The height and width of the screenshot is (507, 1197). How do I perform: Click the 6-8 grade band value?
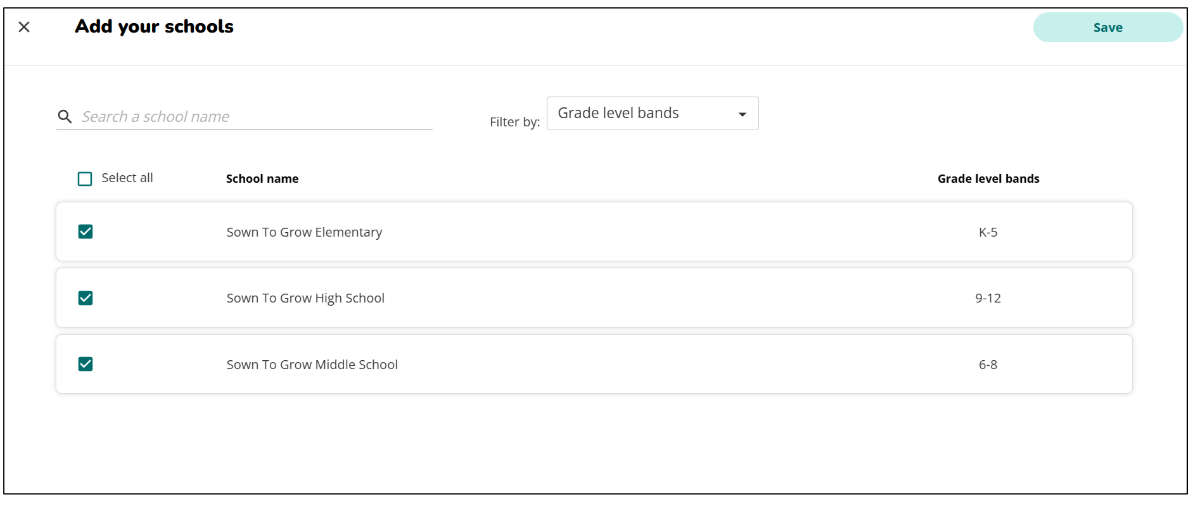tap(988, 365)
